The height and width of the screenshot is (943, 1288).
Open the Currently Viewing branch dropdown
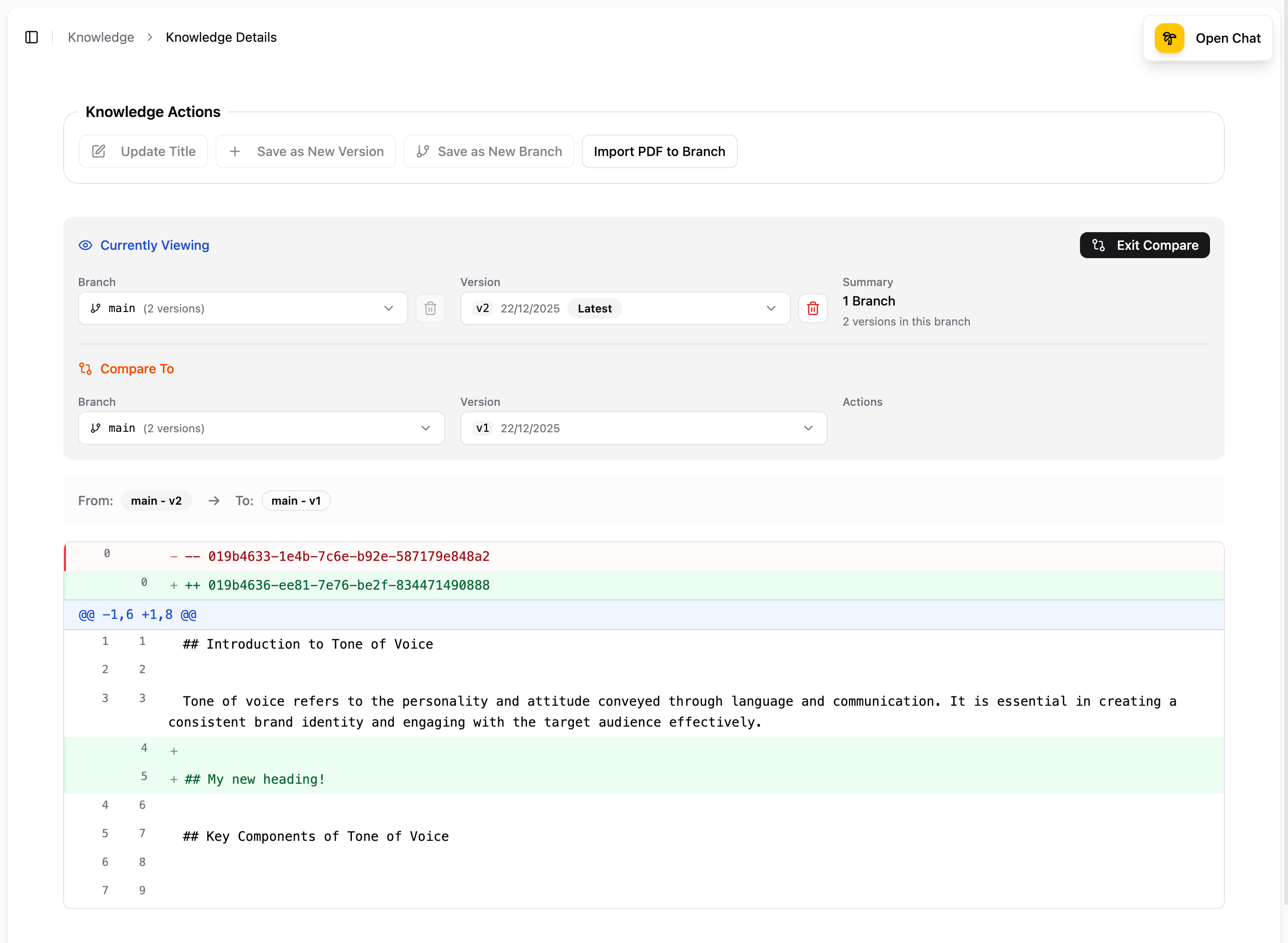(242, 308)
